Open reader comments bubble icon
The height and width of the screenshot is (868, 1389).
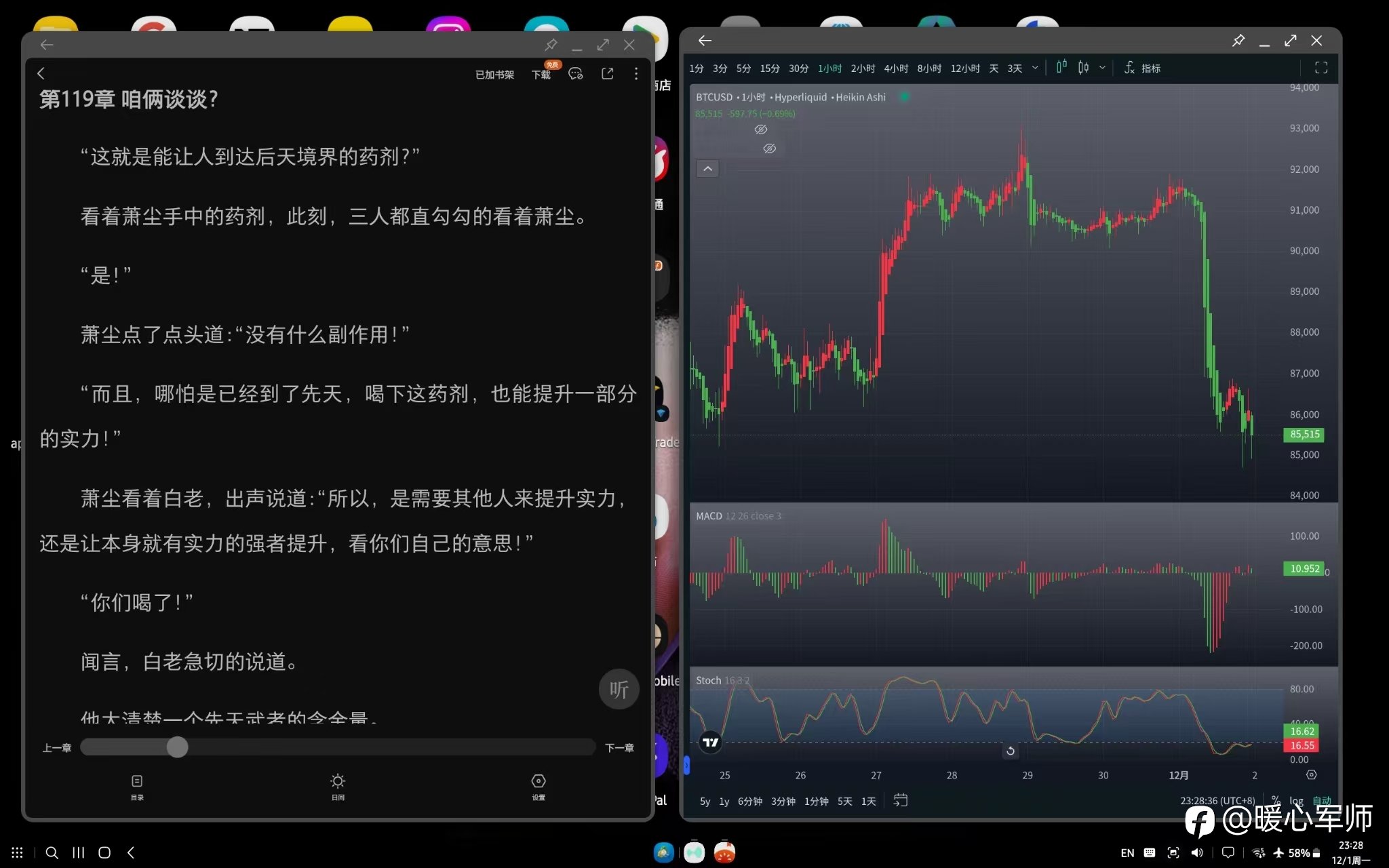576,74
